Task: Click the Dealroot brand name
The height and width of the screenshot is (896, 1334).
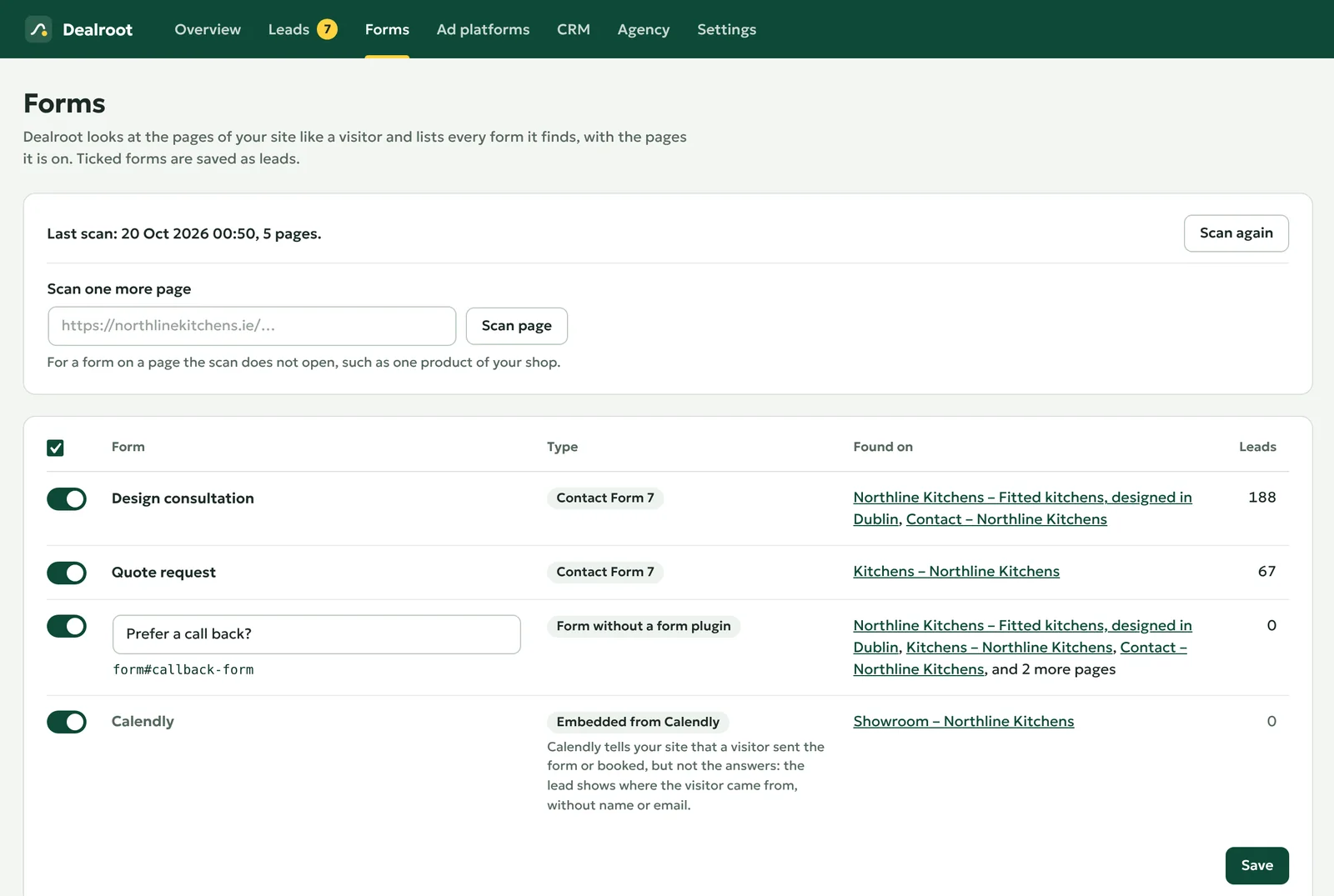Action: (98, 29)
